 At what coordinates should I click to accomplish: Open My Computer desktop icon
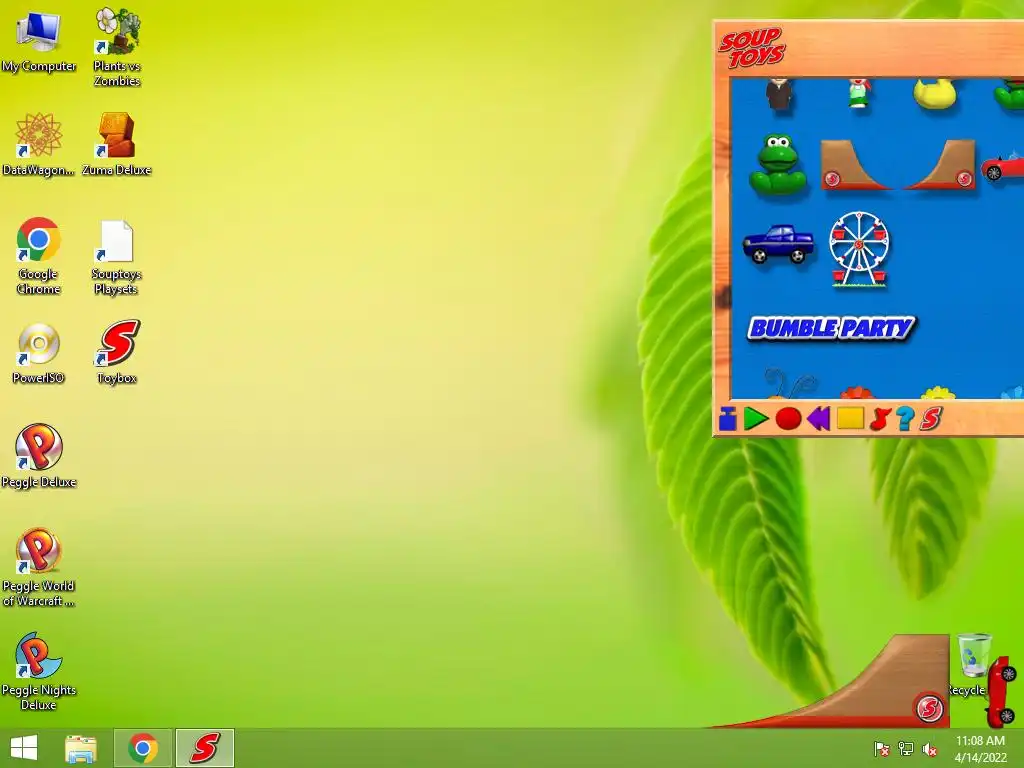(39, 42)
